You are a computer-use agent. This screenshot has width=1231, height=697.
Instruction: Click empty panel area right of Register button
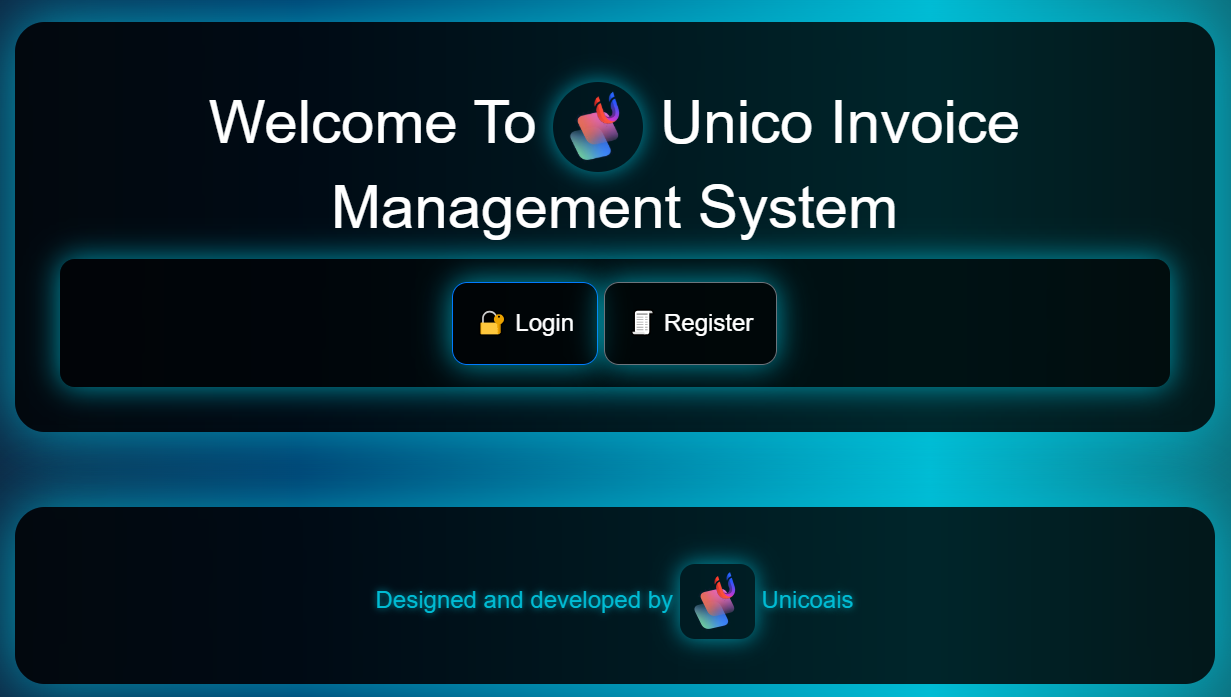point(970,323)
